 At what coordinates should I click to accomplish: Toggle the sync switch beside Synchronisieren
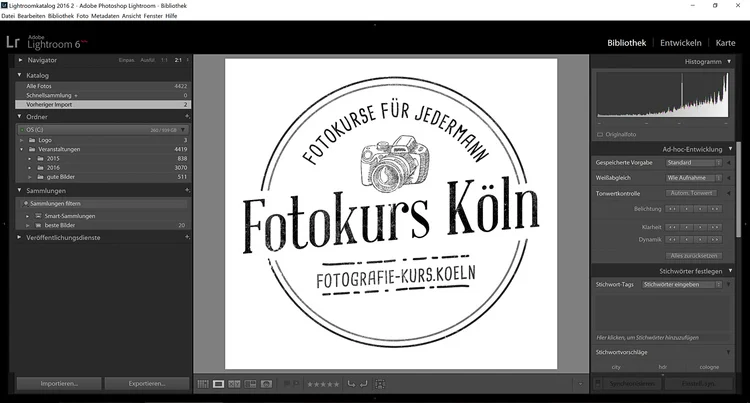pyautogui.click(x=598, y=383)
